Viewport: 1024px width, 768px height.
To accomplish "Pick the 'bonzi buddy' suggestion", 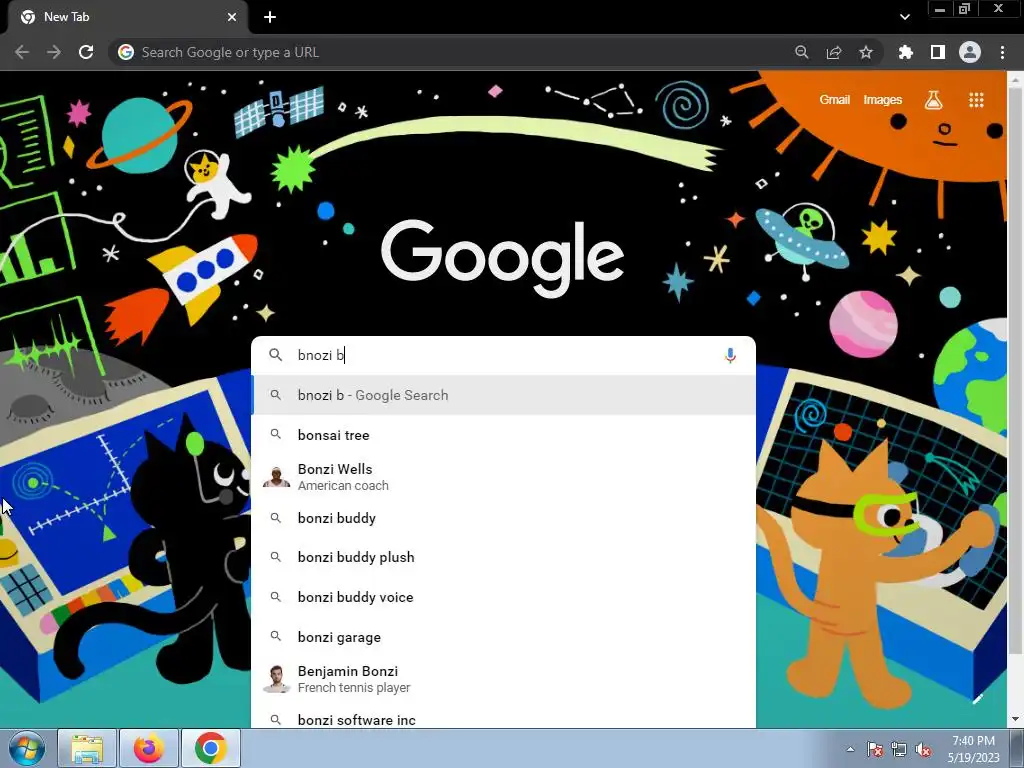I will point(504,518).
